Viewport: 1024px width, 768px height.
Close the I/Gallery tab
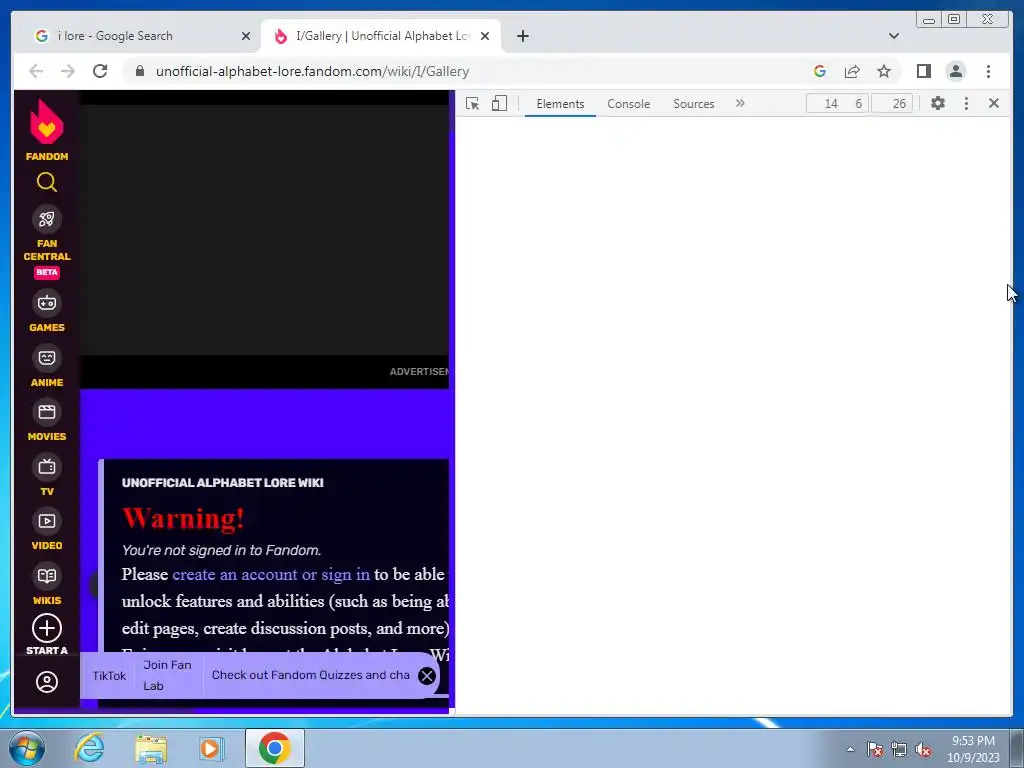[485, 36]
